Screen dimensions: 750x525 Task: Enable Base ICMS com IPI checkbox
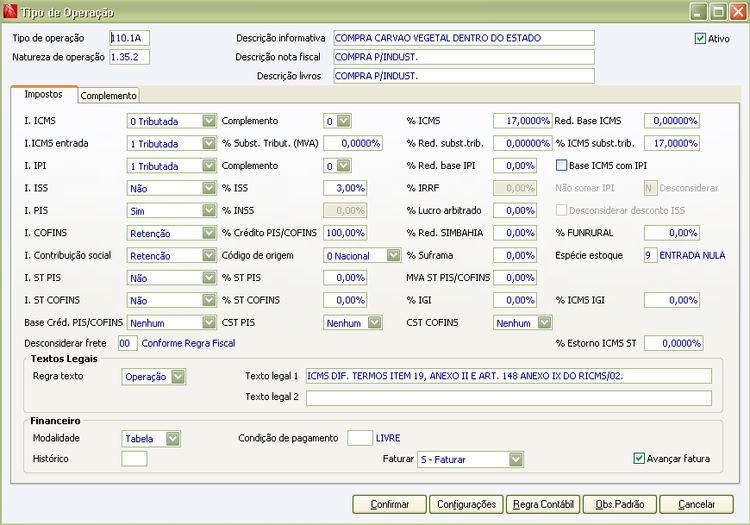coord(561,165)
